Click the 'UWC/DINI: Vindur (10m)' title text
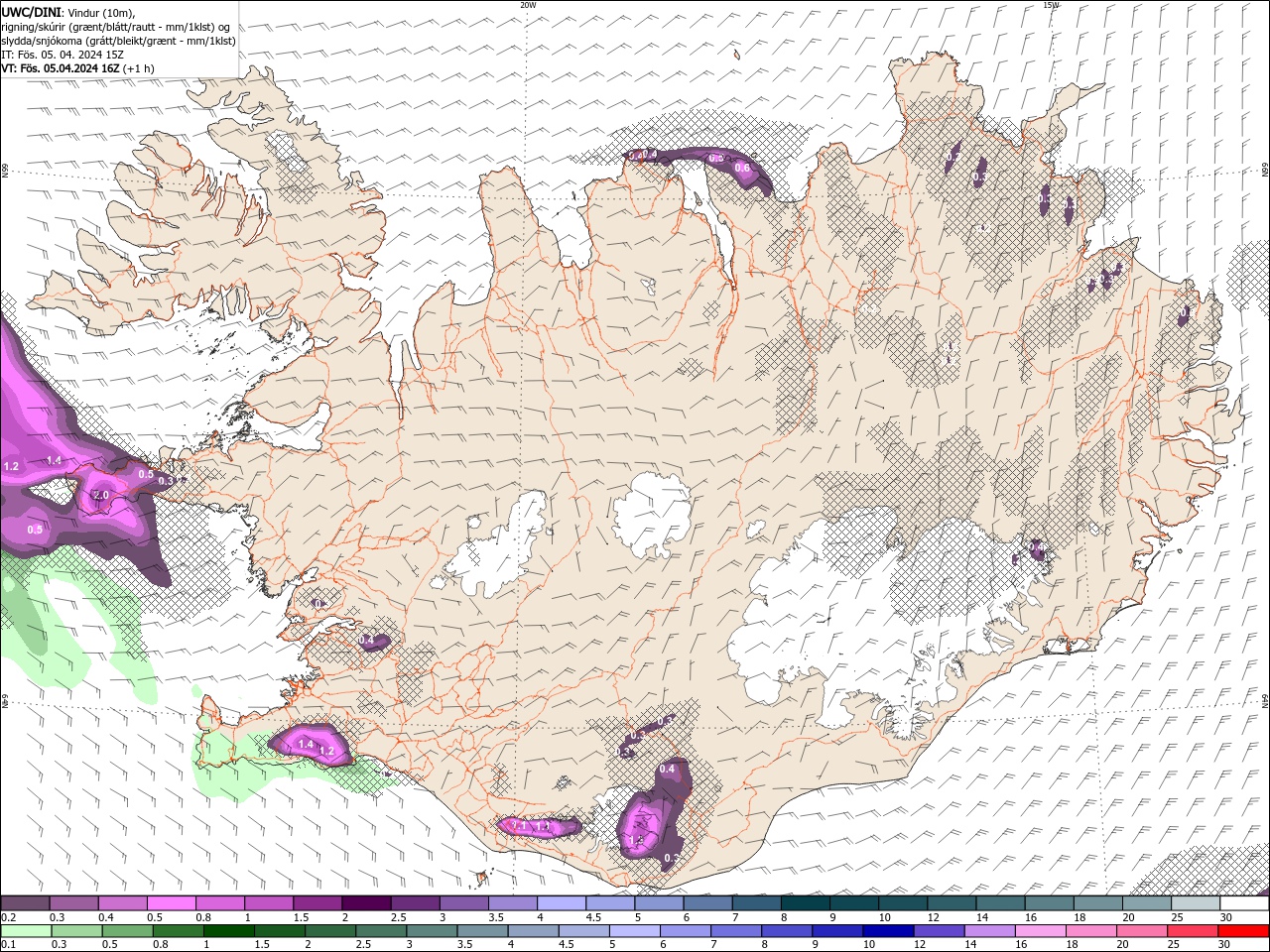1270x952 pixels. (67, 12)
